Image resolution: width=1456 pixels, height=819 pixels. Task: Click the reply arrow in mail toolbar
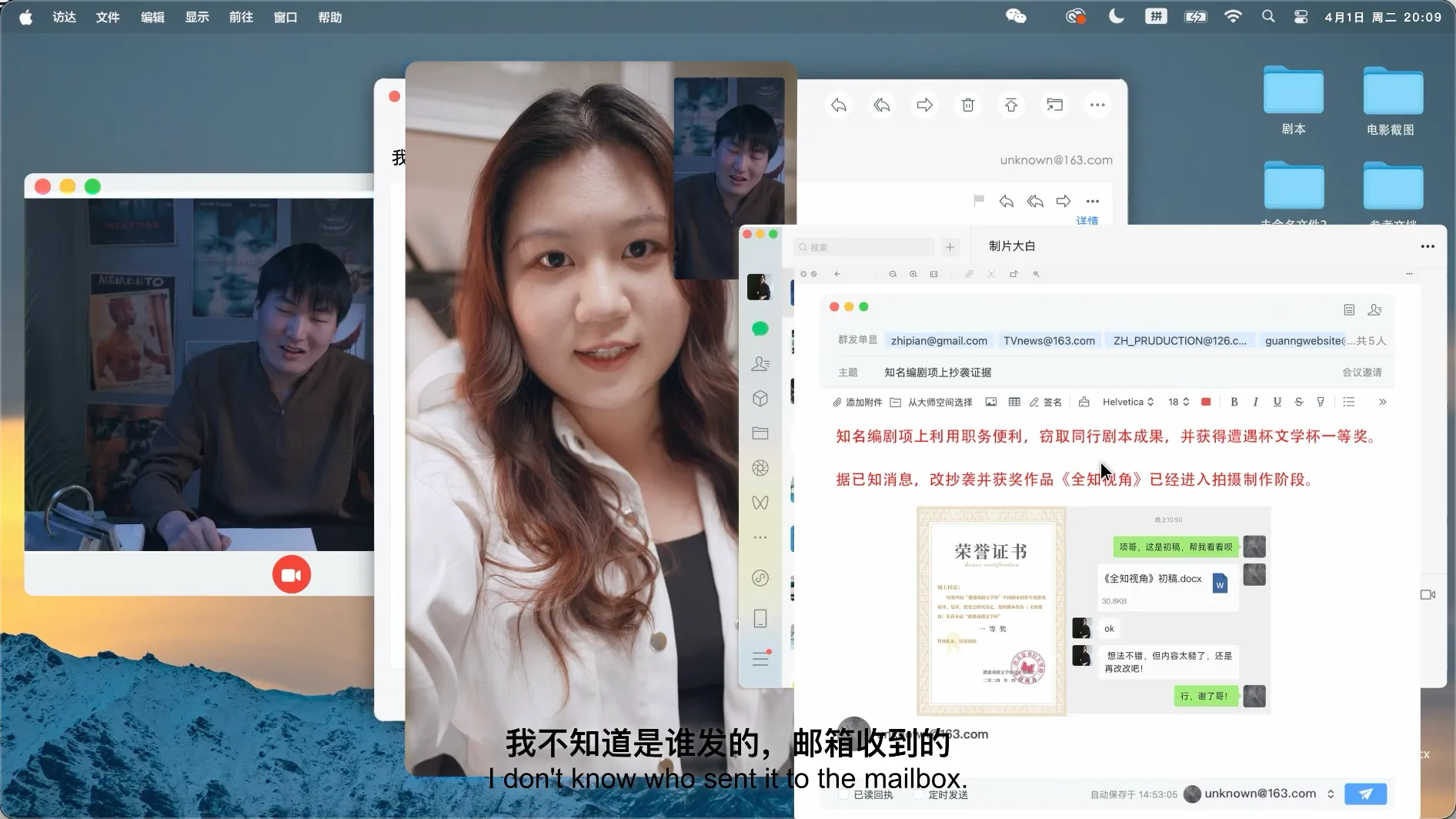(x=839, y=105)
